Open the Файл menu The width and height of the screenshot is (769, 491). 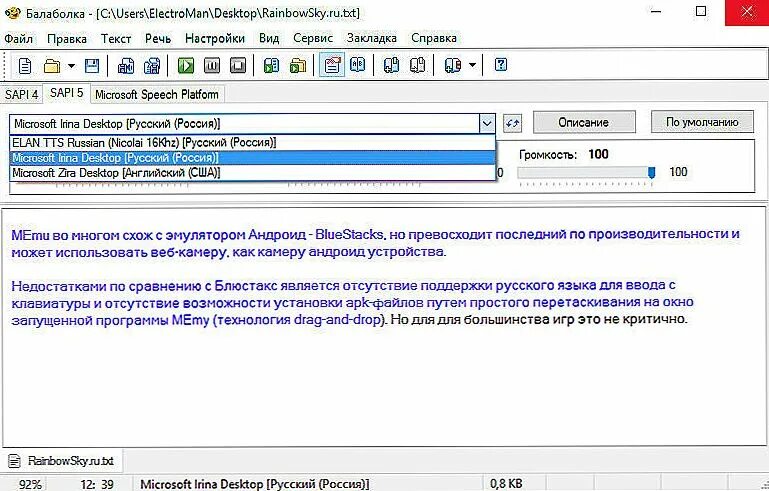[19, 38]
